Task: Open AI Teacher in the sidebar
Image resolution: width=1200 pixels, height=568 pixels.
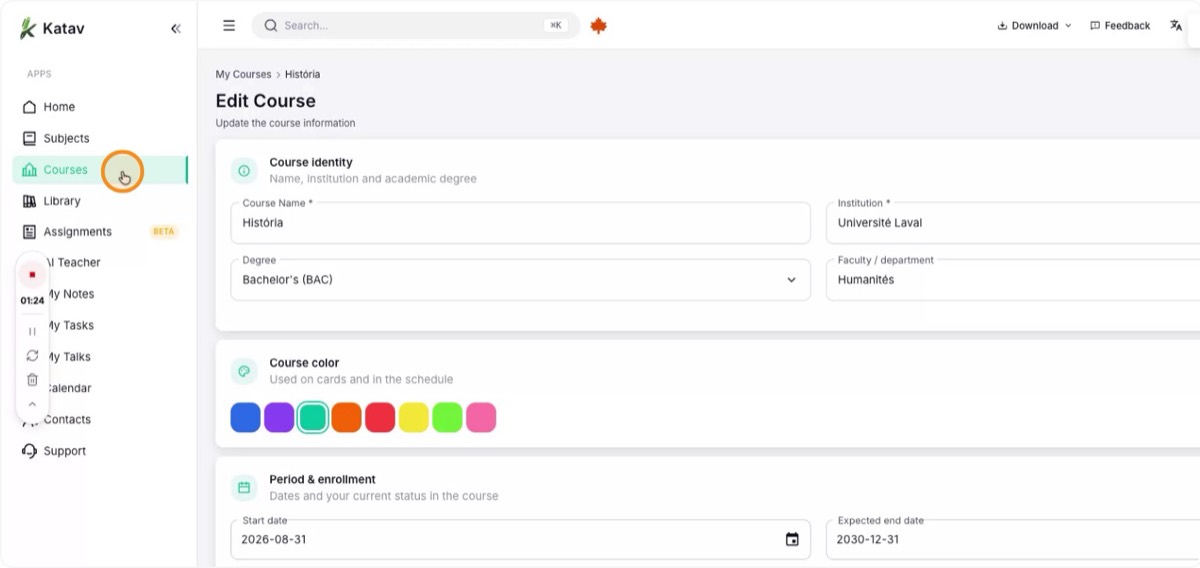Action: [100, 263]
